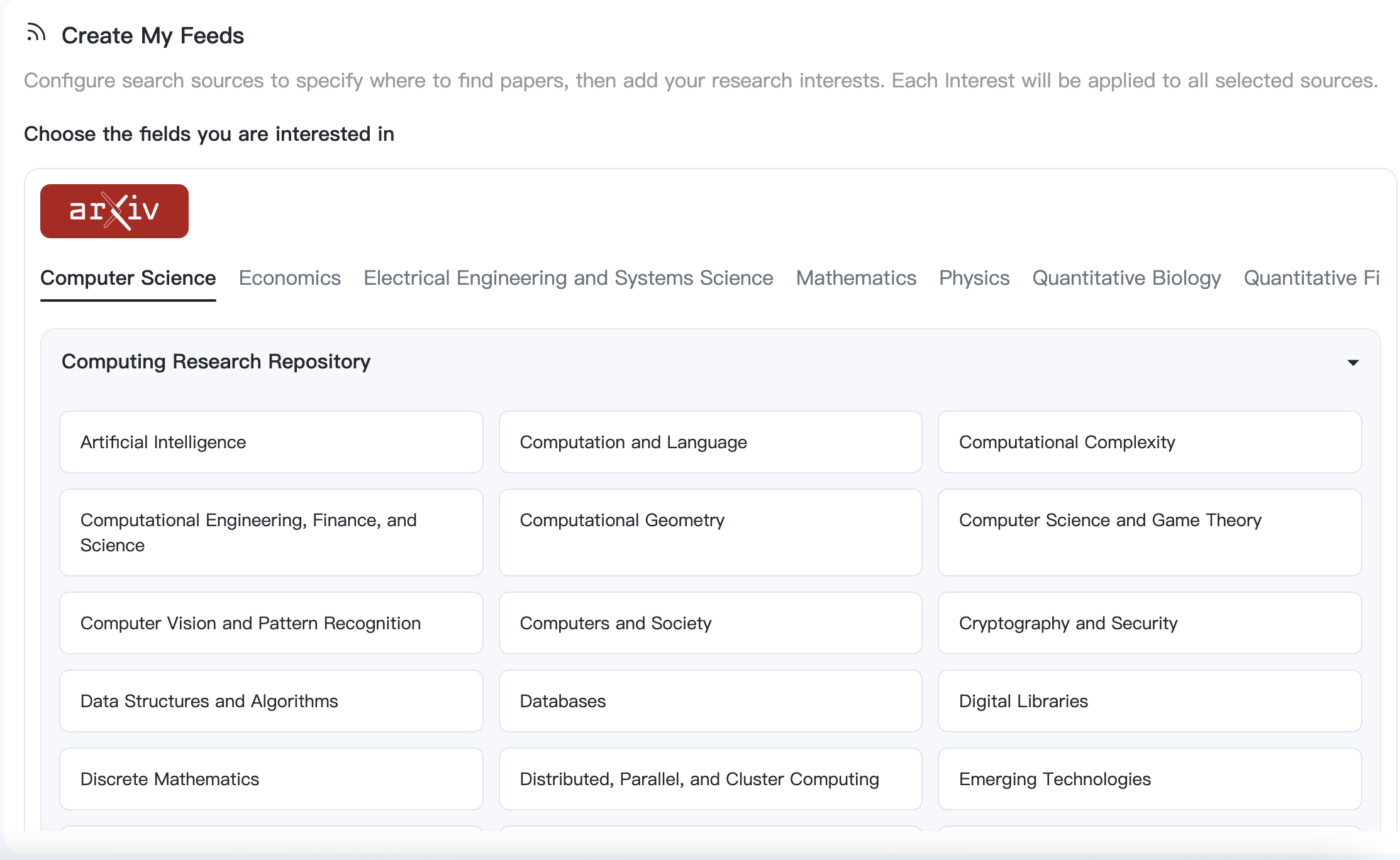Viewport: 1400px width, 860px height.
Task: Choose Data Structures and Algorithms
Action: 271,701
